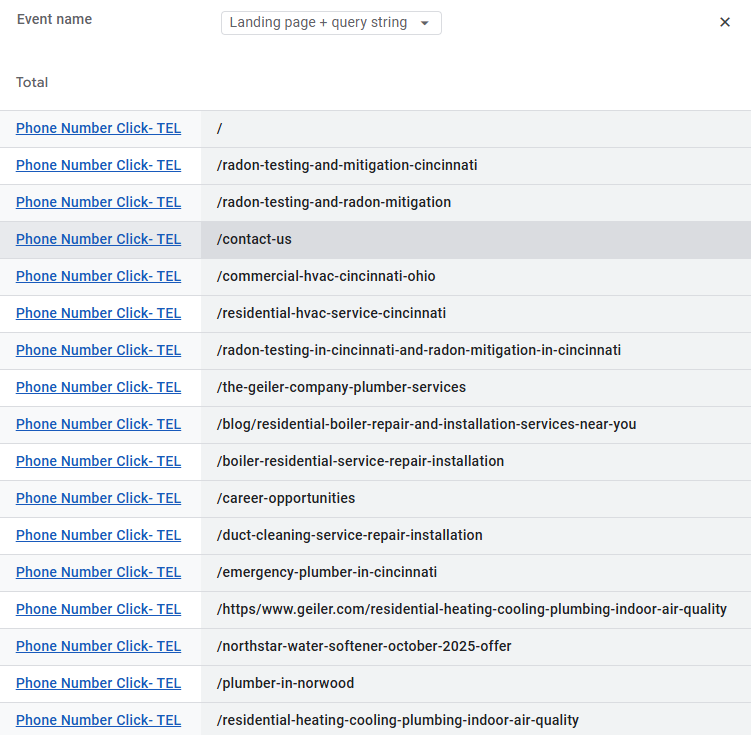Viewport: 751px width, 735px height.
Task: Open Phone Number Click- TEL link for /residential-hvac-service-cincinnati
Action: [98, 313]
